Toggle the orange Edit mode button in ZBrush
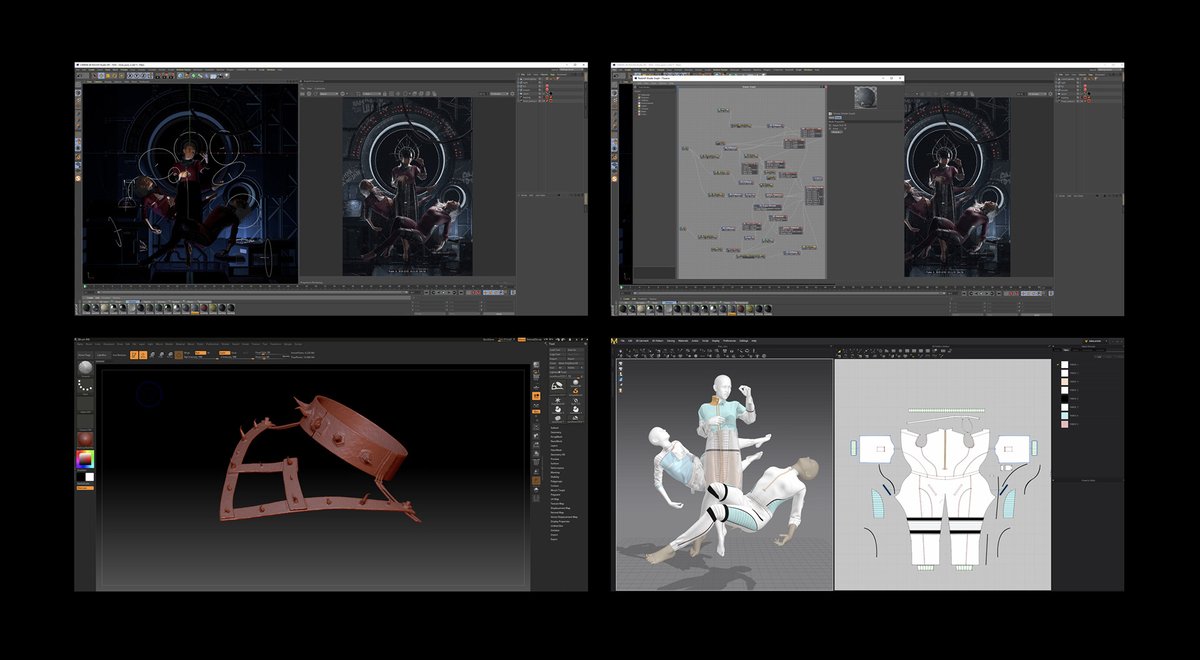 (x=134, y=355)
